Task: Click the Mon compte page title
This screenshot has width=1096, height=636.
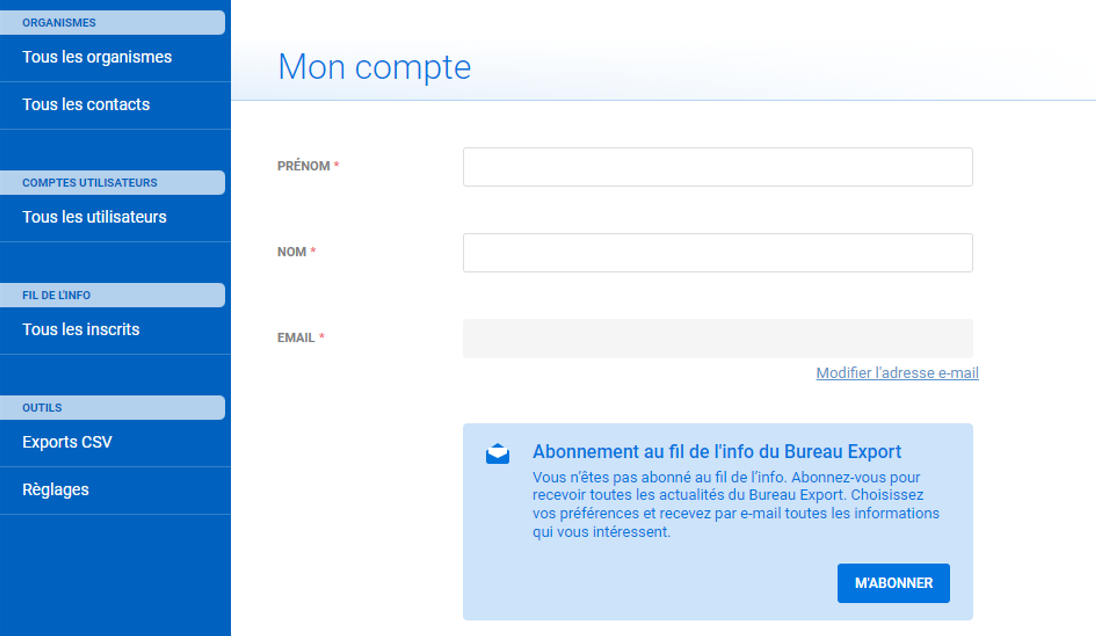Action: point(374,67)
